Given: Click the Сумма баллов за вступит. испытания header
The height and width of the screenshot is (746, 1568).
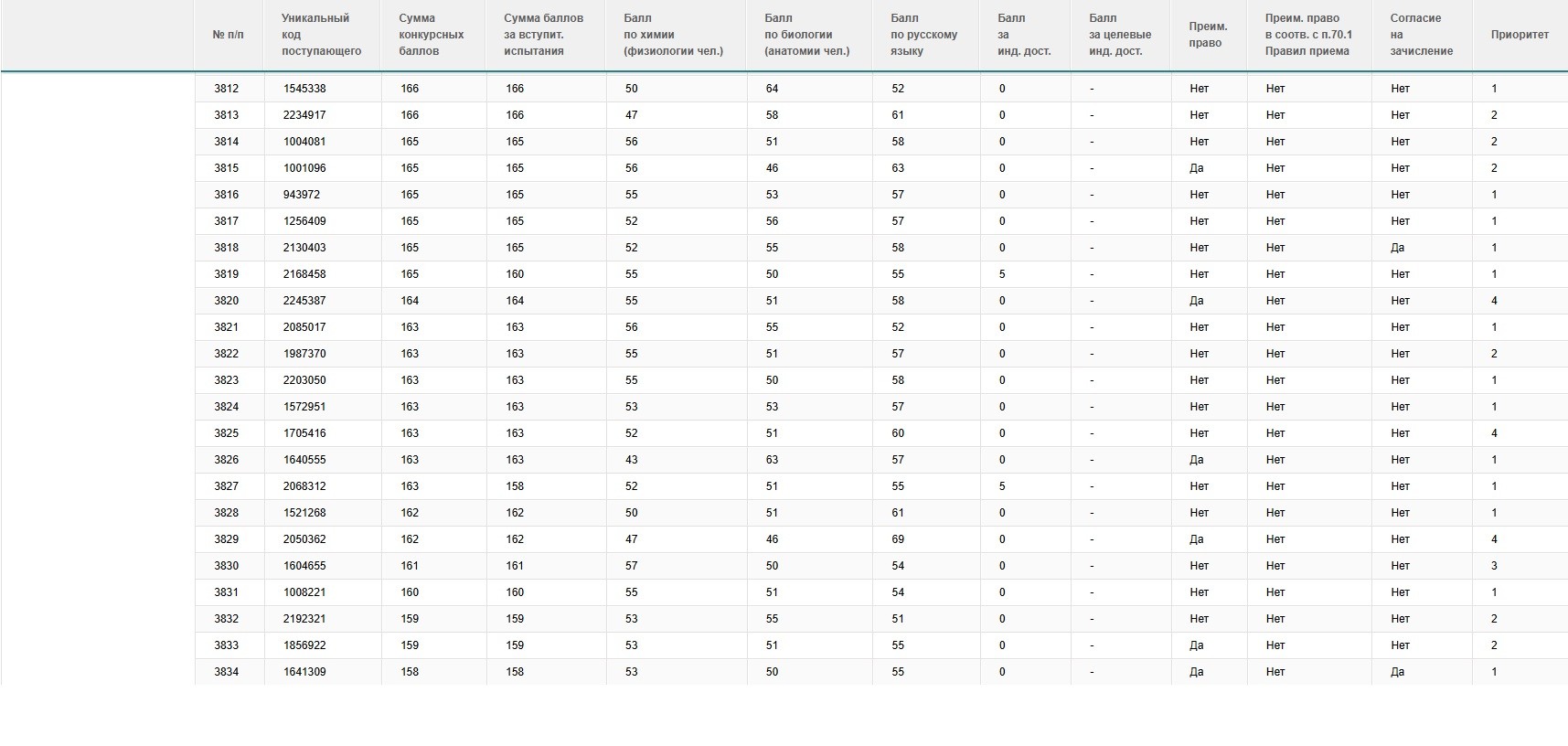Looking at the screenshot, I should 543,35.
